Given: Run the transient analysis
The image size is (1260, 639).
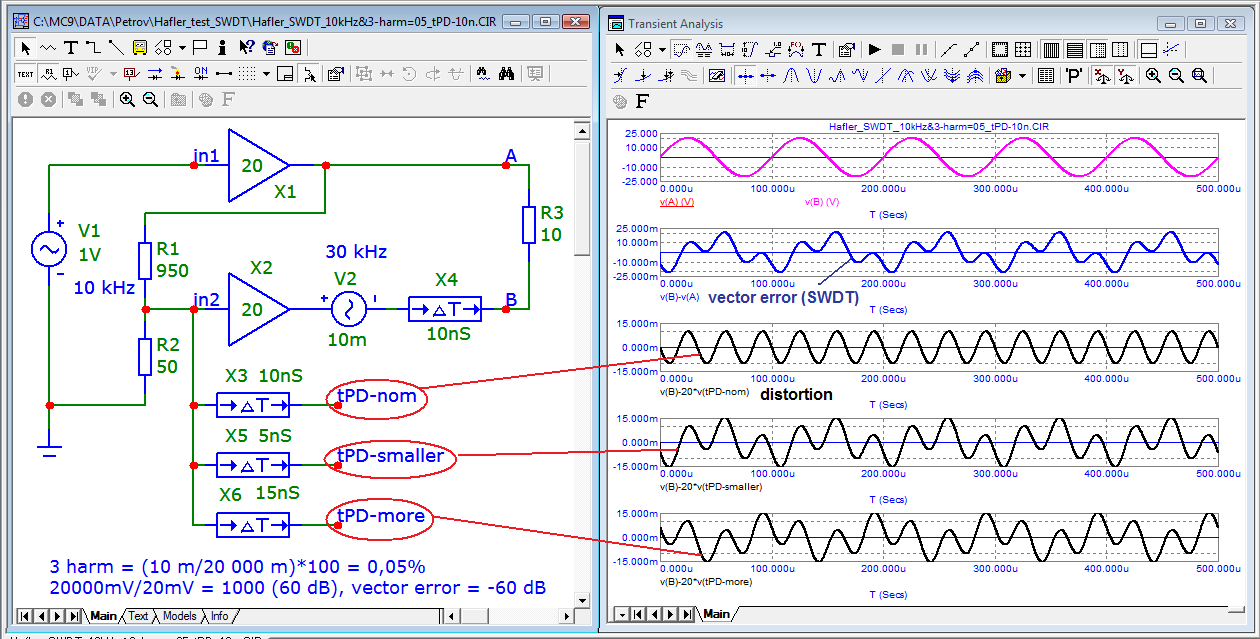Looking at the screenshot, I should [x=875, y=50].
